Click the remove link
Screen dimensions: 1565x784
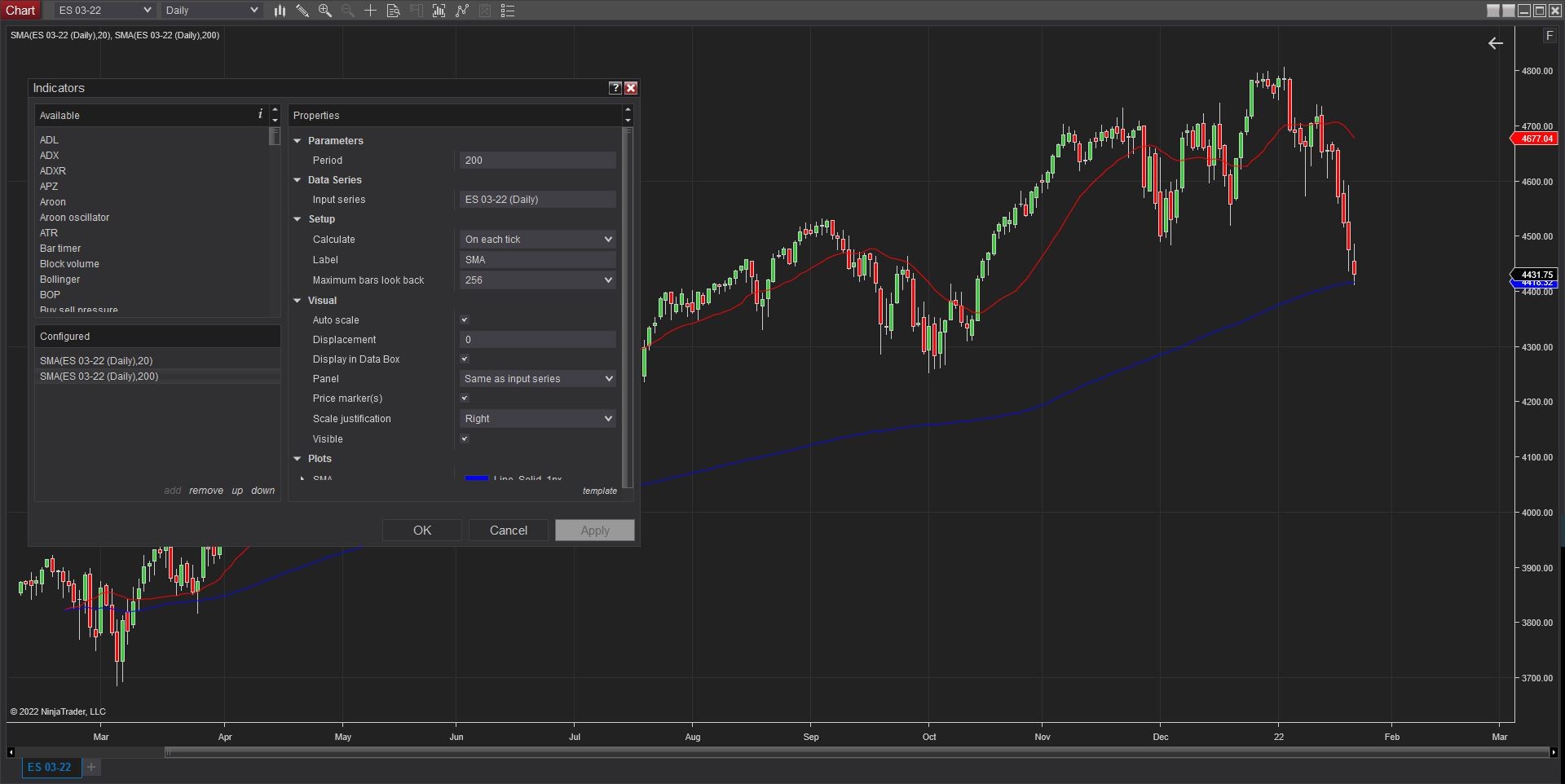206,491
